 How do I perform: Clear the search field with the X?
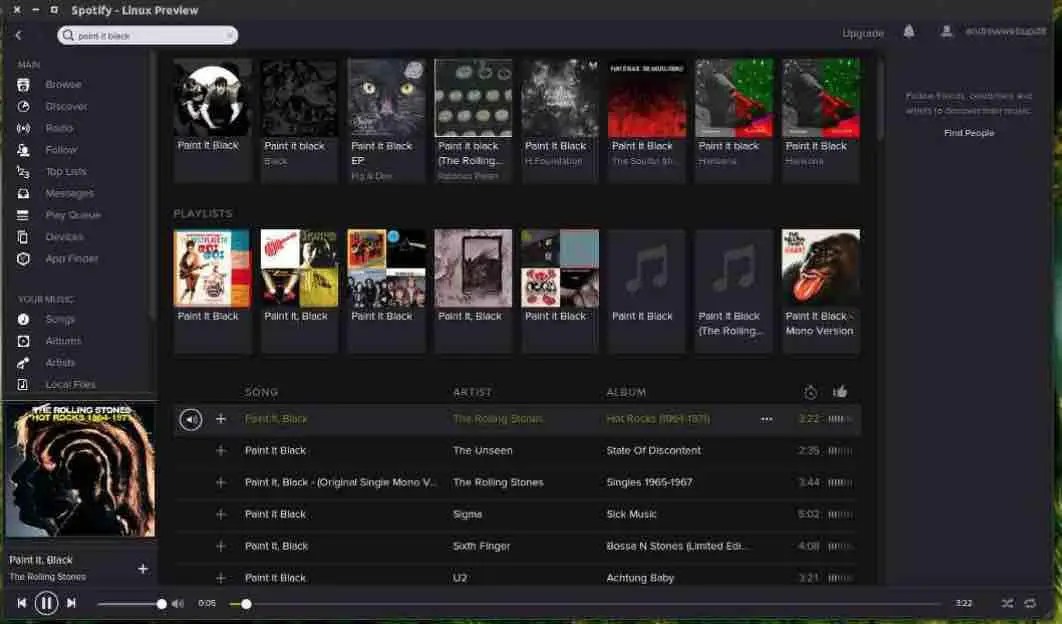pos(230,35)
